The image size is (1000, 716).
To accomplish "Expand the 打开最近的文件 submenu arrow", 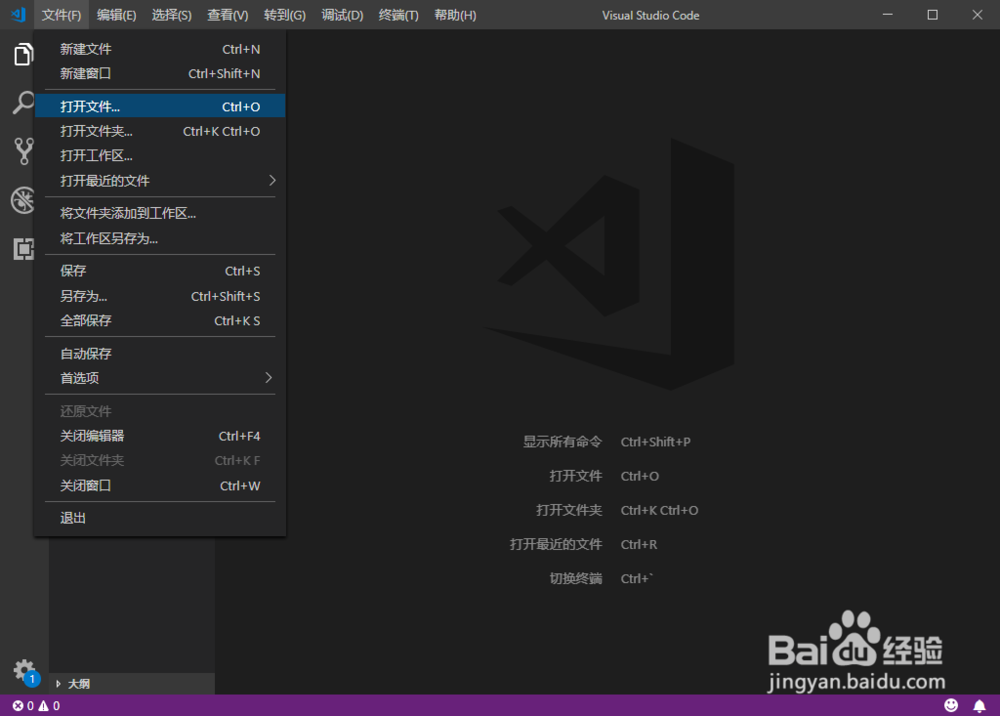I will [272, 180].
